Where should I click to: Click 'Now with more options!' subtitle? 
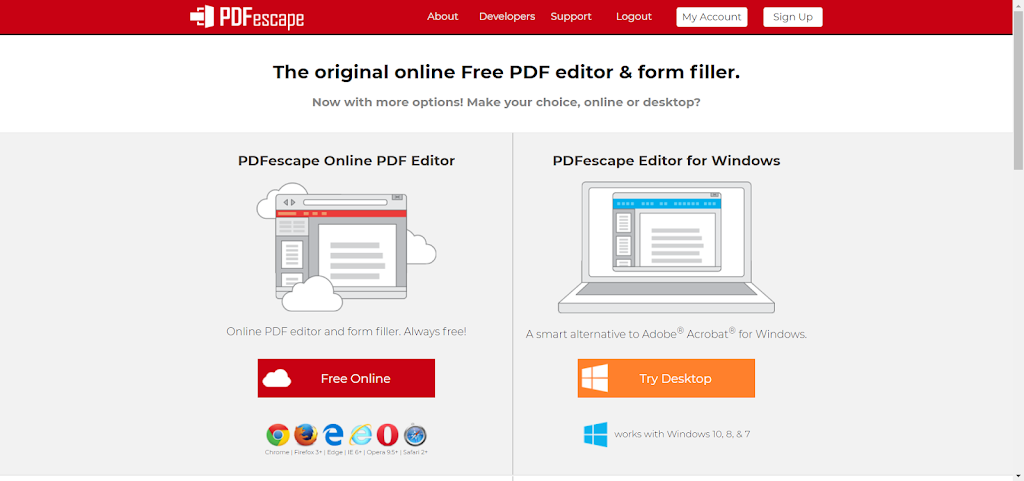coord(506,102)
